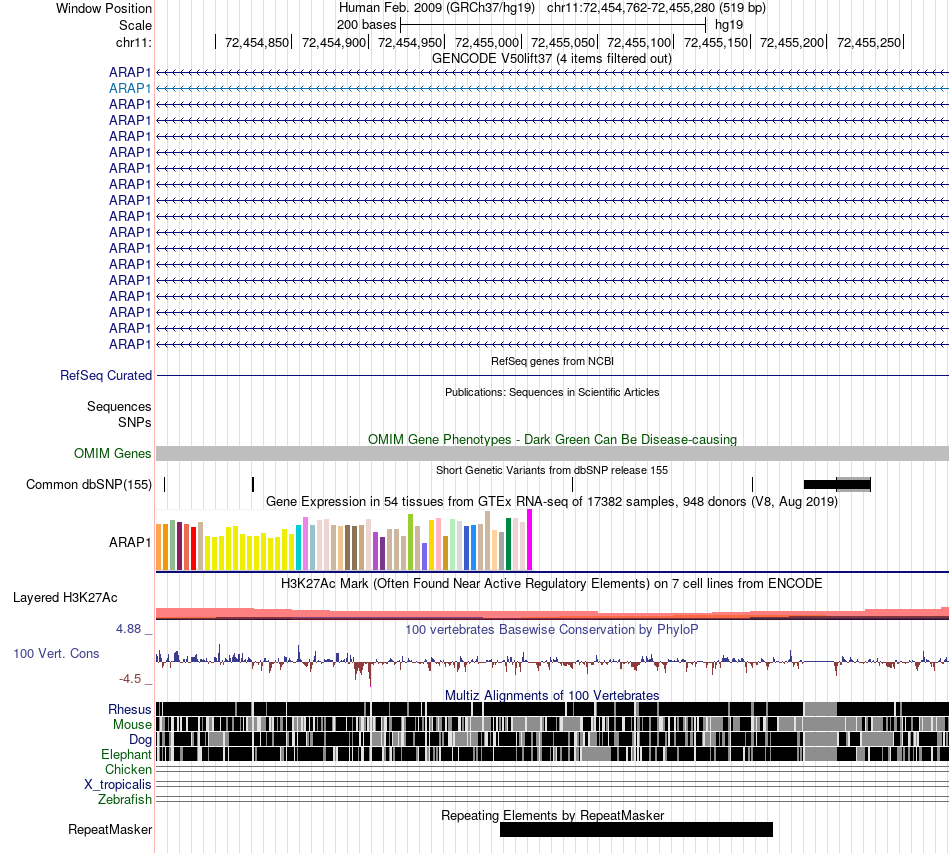The width and height of the screenshot is (950, 853).
Task: Click the 'chr11:' base position label
Action: click(133, 42)
